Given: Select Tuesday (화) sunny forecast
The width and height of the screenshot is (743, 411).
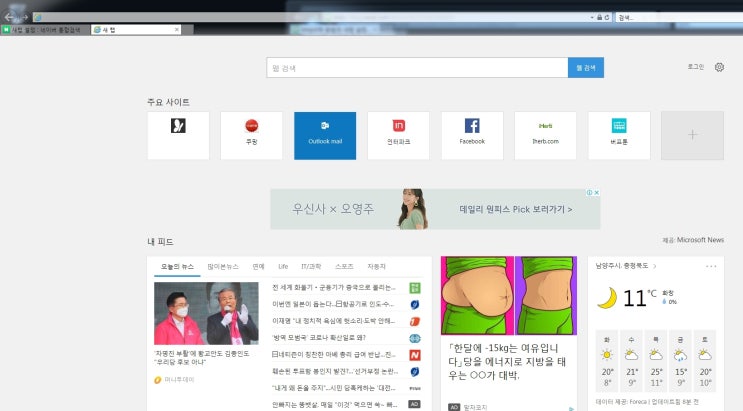Looking at the screenshot, I should [x=607, y=355].
